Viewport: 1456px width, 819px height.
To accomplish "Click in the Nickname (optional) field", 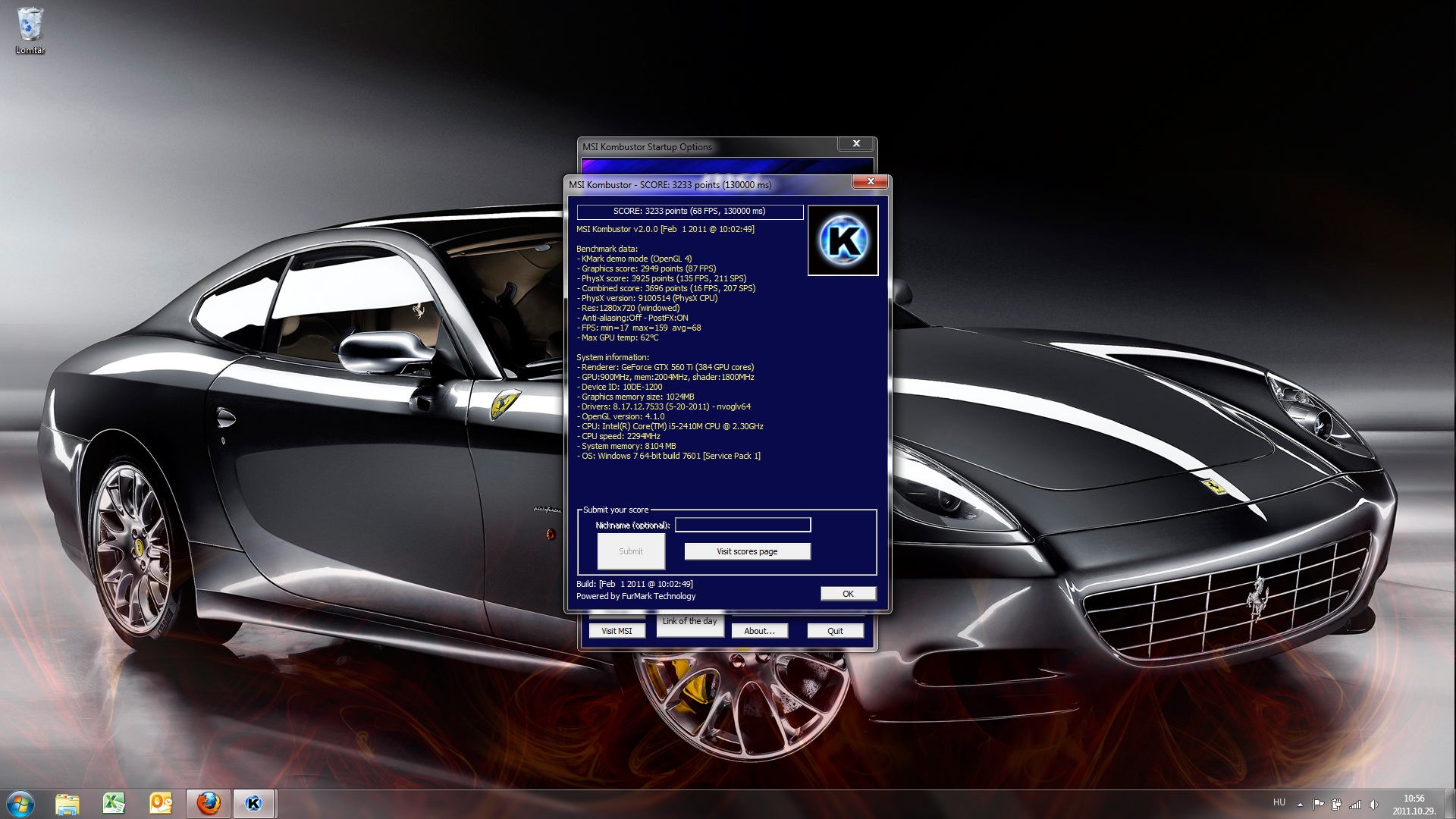I will (743, 525).
